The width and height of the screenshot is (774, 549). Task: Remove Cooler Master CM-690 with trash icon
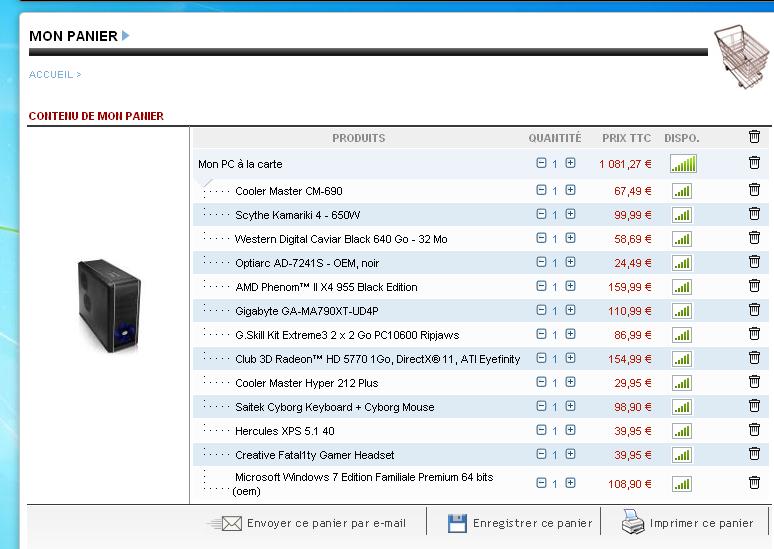pos(754,189)
